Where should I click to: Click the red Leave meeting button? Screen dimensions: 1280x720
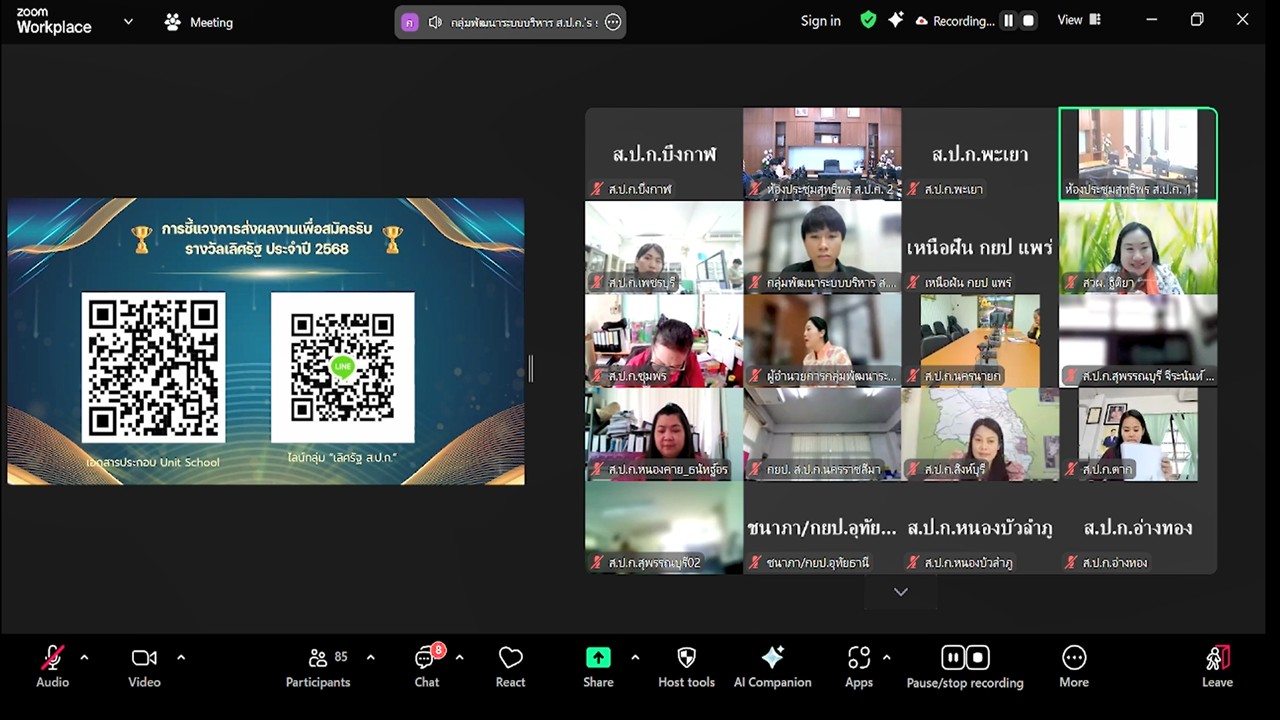[x=1217, y=666]
